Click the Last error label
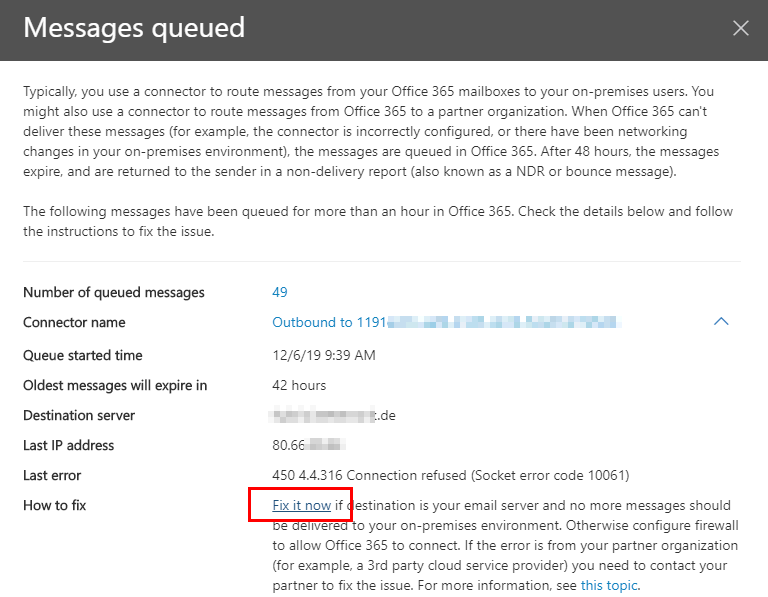 [x=52, y=475]
